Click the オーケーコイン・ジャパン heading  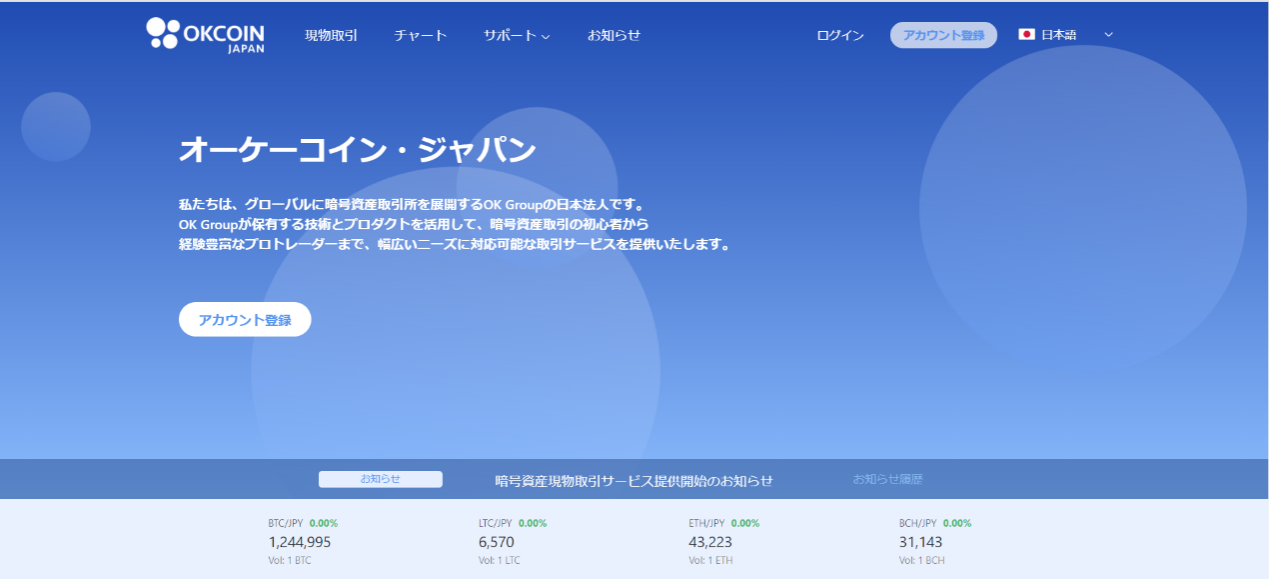click(x=357, y=150)
